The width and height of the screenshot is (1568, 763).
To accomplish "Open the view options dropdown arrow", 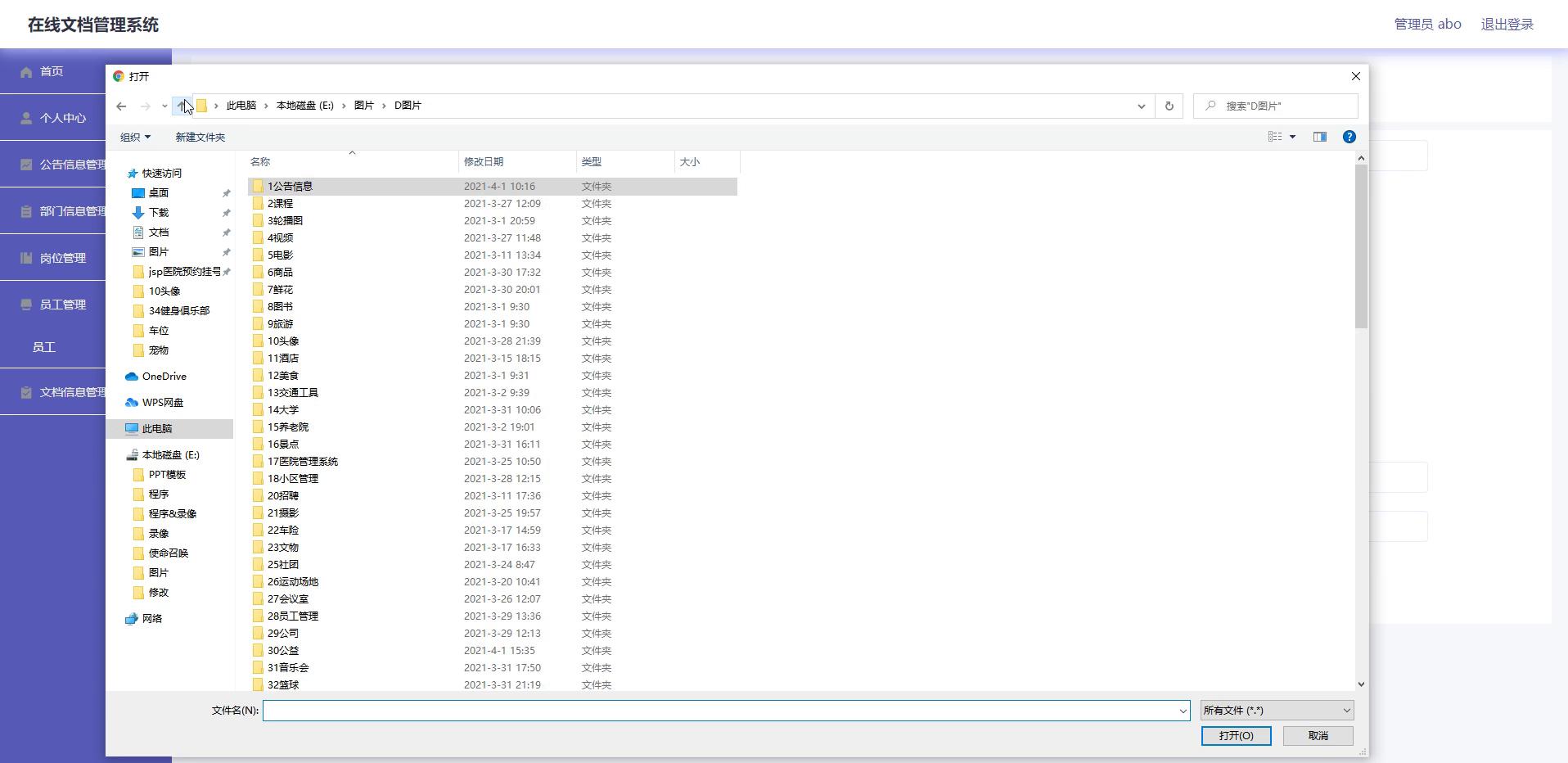I will coord(1293,137).
